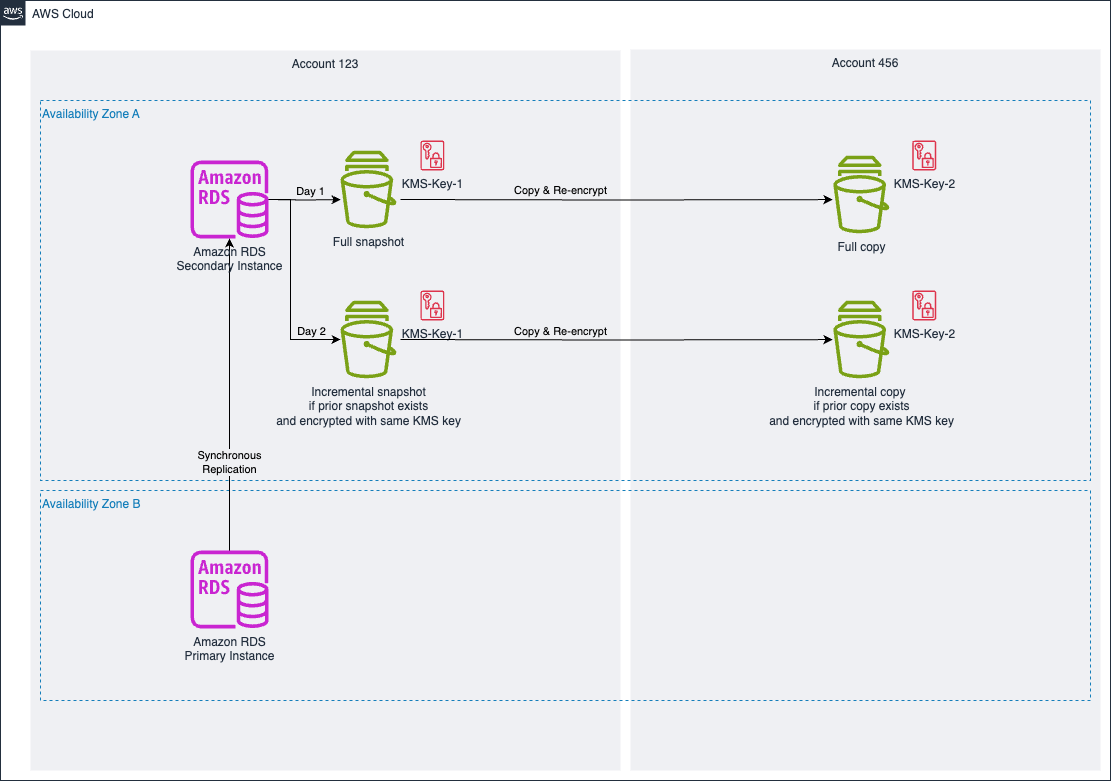
Task: Click the AWS Cloud title text
Action: click(63, 13)
